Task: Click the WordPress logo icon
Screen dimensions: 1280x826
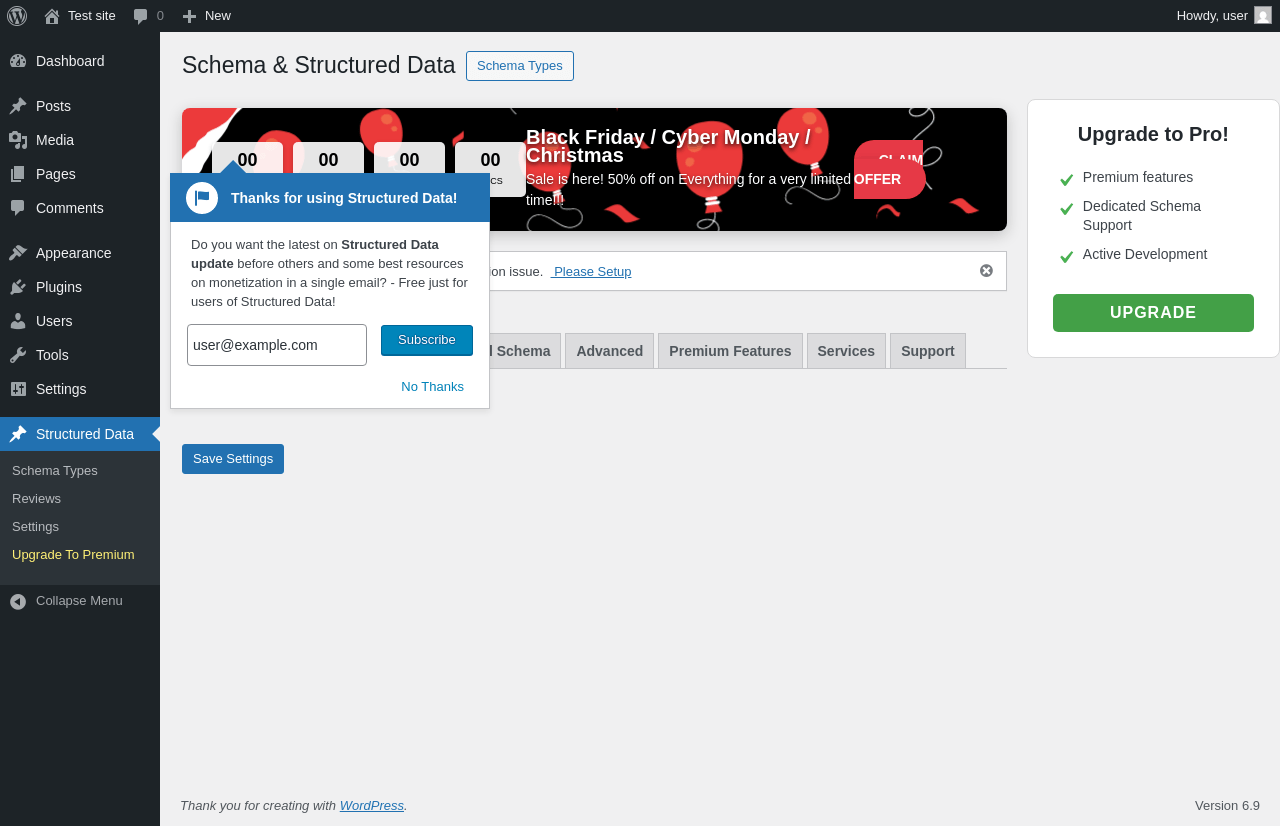Action: 17,16
